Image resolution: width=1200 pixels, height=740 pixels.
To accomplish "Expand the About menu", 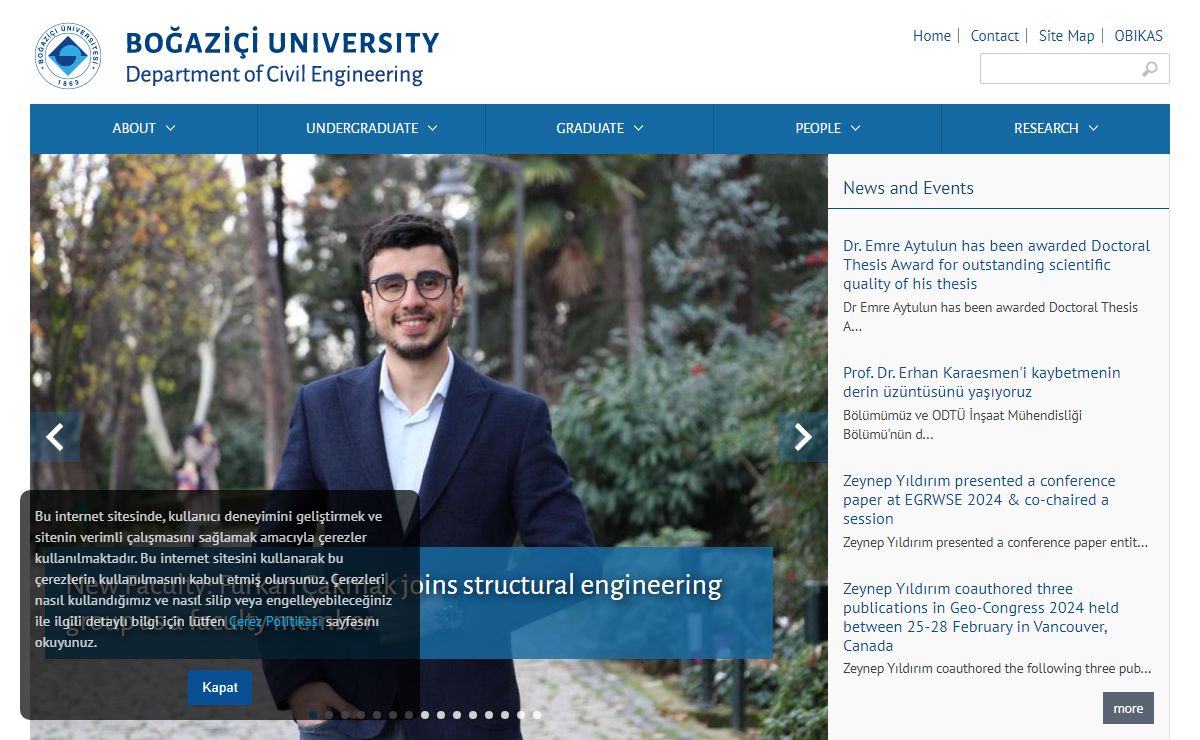I will [x=143, y=128].
